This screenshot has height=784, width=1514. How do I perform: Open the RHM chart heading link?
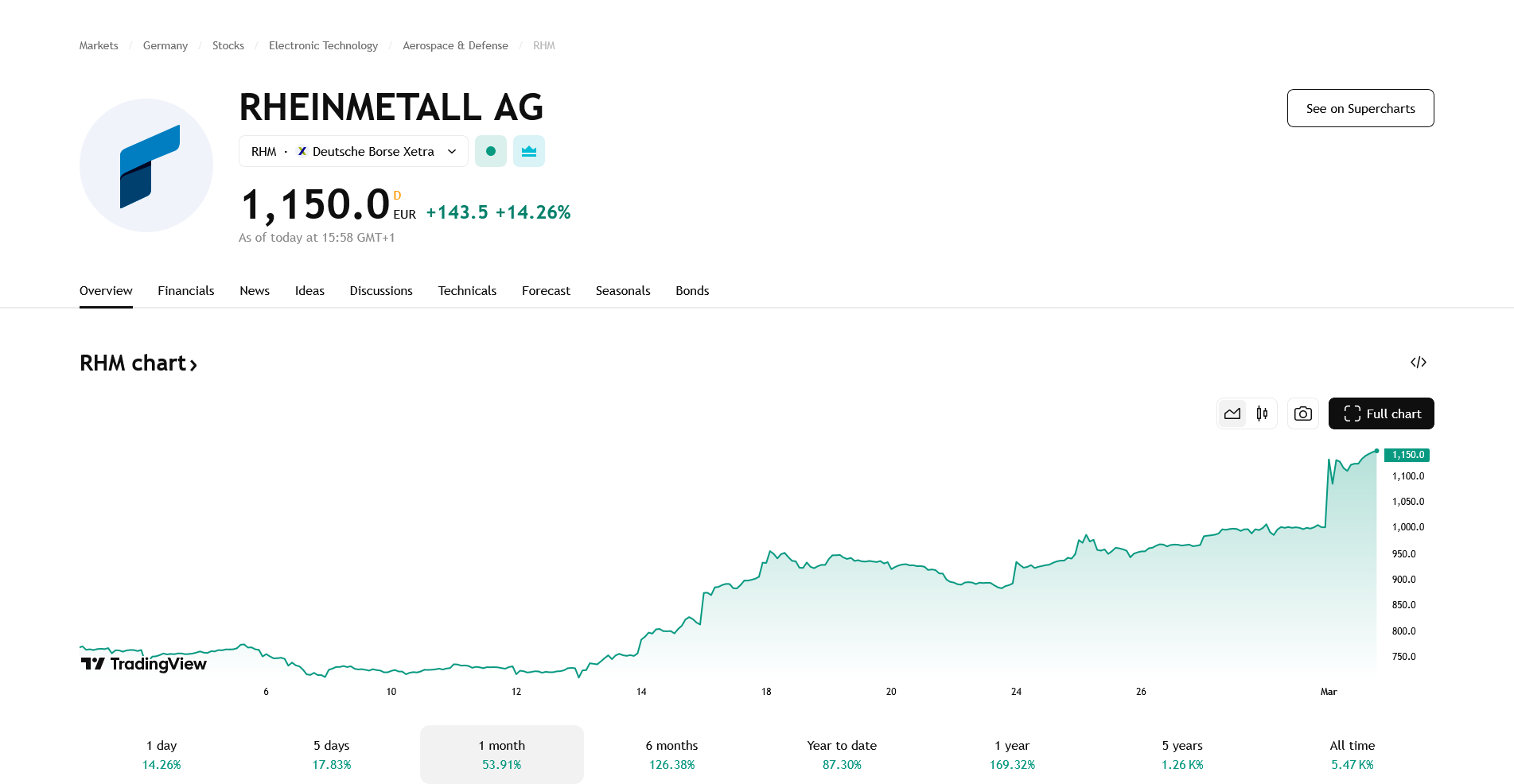coord(138,363)
